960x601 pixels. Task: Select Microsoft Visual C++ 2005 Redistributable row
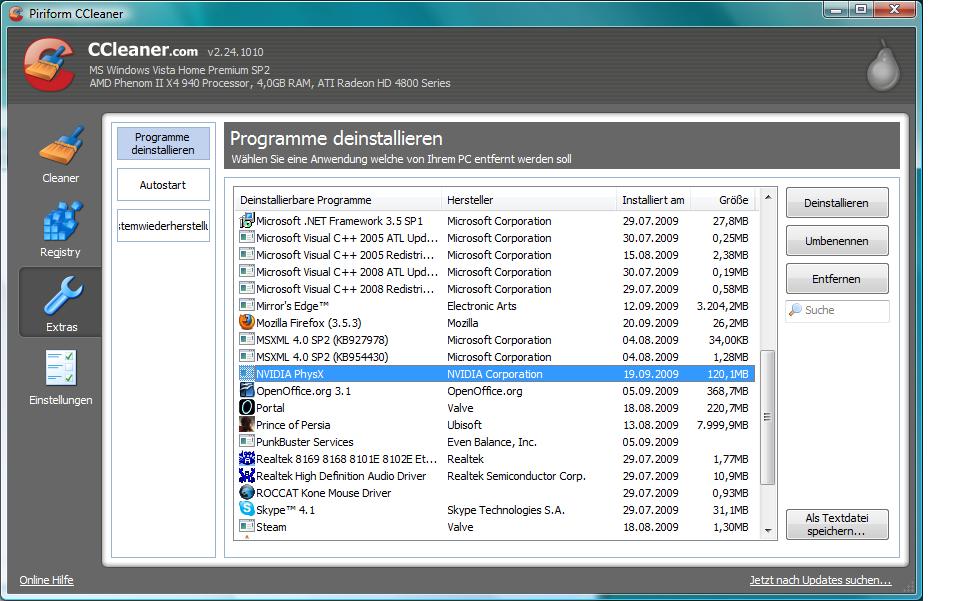(x=495, y=255)
